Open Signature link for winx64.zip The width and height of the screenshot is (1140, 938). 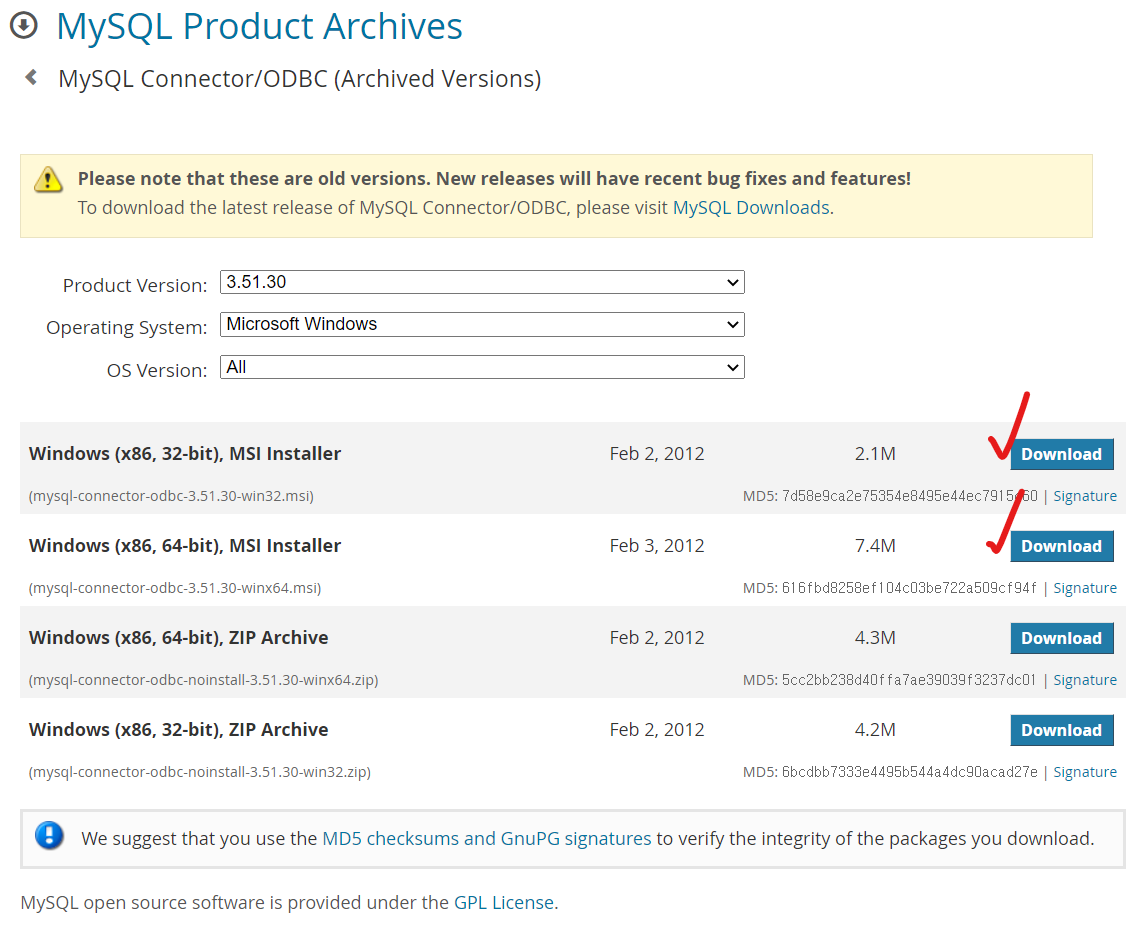click(1085, 680)
